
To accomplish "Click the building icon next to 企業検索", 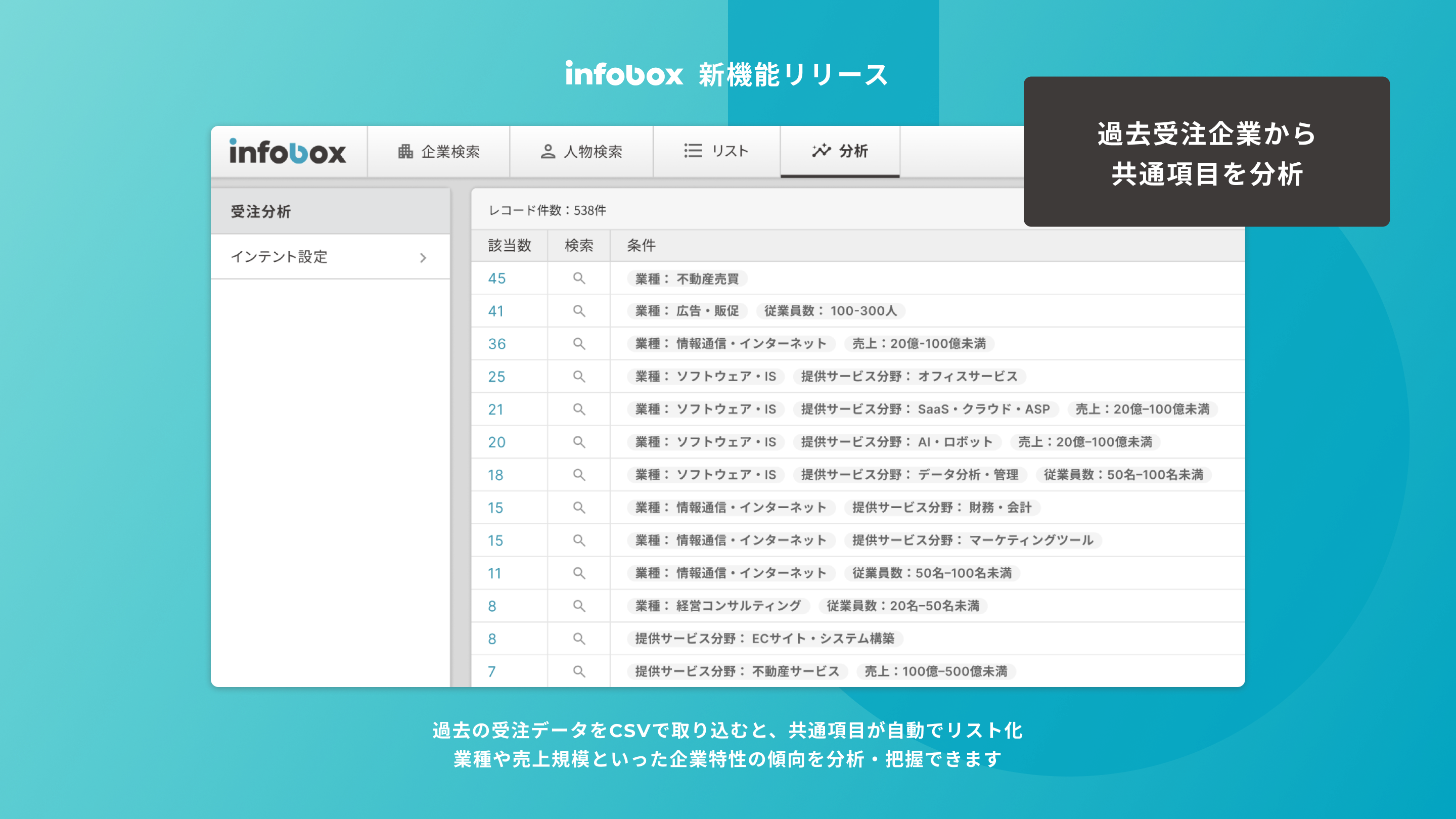I will pyautogui.click(x=405, y=152).
